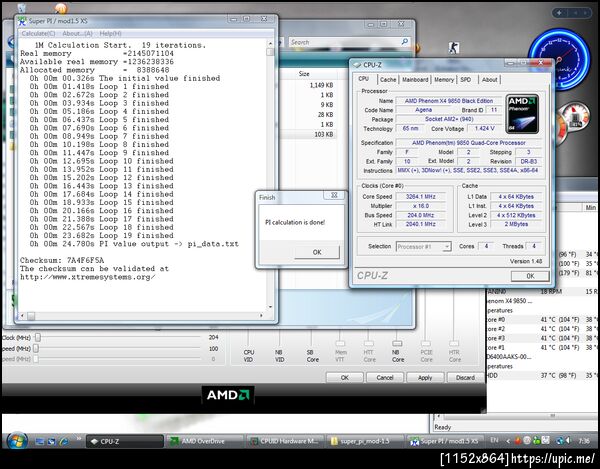The height and width of the screenshot is (469, 600).
Task: Click the blue analog clock gadget
Action: [559, 59]
